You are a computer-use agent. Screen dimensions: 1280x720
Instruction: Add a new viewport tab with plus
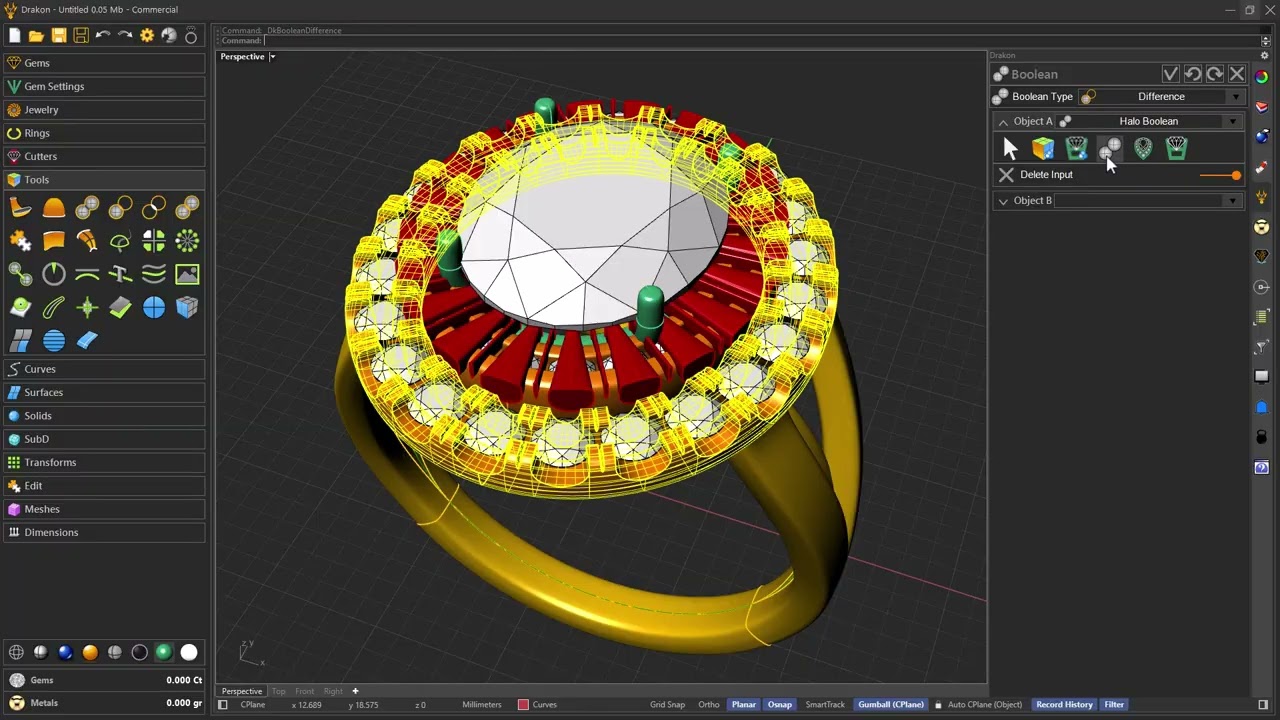tap(355, 691)
